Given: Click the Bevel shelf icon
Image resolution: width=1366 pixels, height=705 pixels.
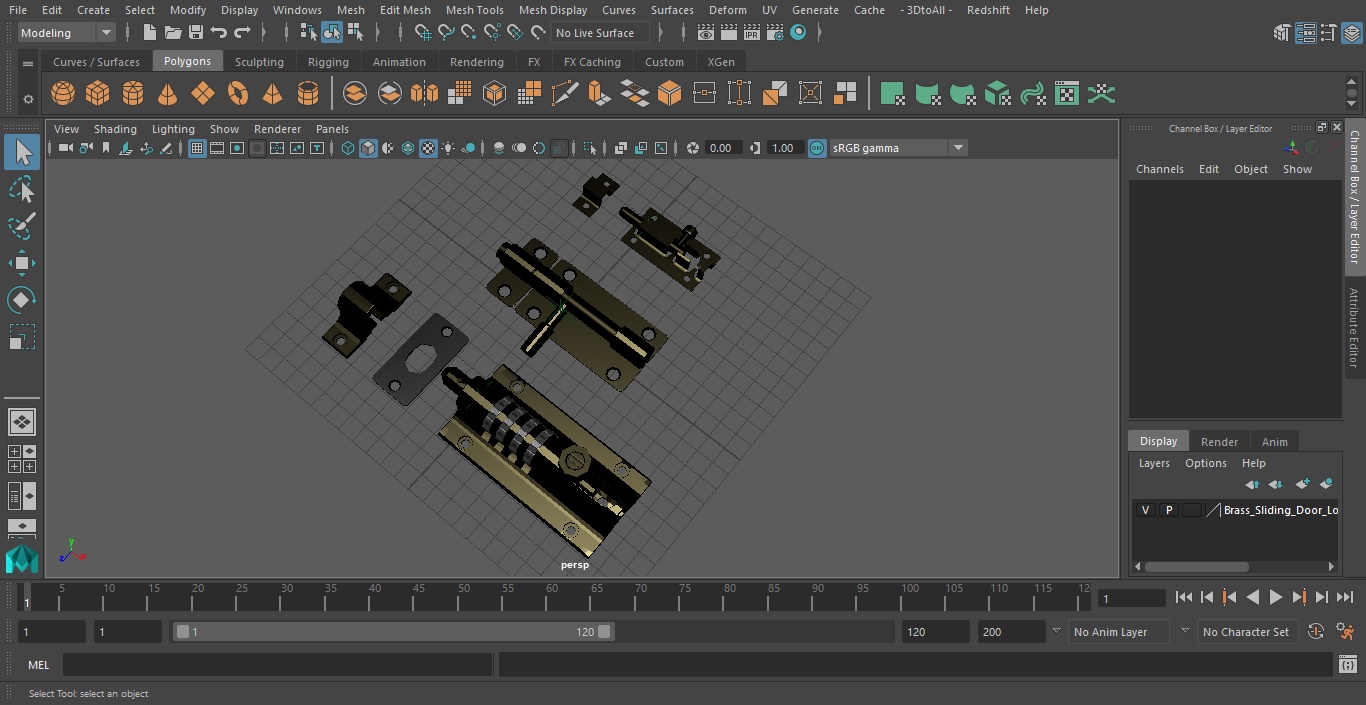Looking at the screenshot, I should click(x=669, y=94).
